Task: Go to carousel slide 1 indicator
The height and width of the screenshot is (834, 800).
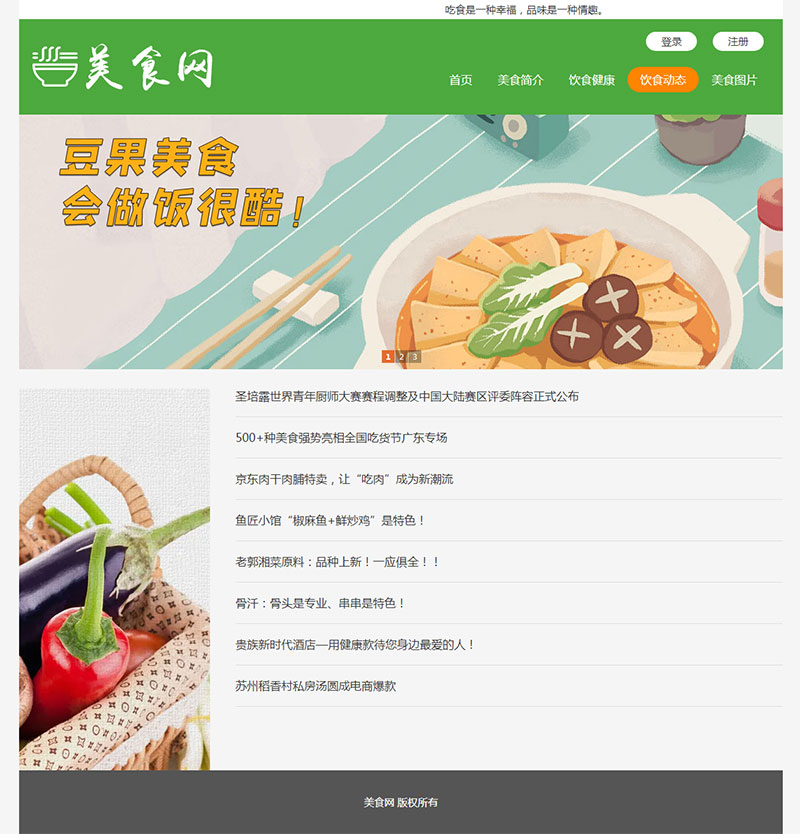Action: (388, 357)
